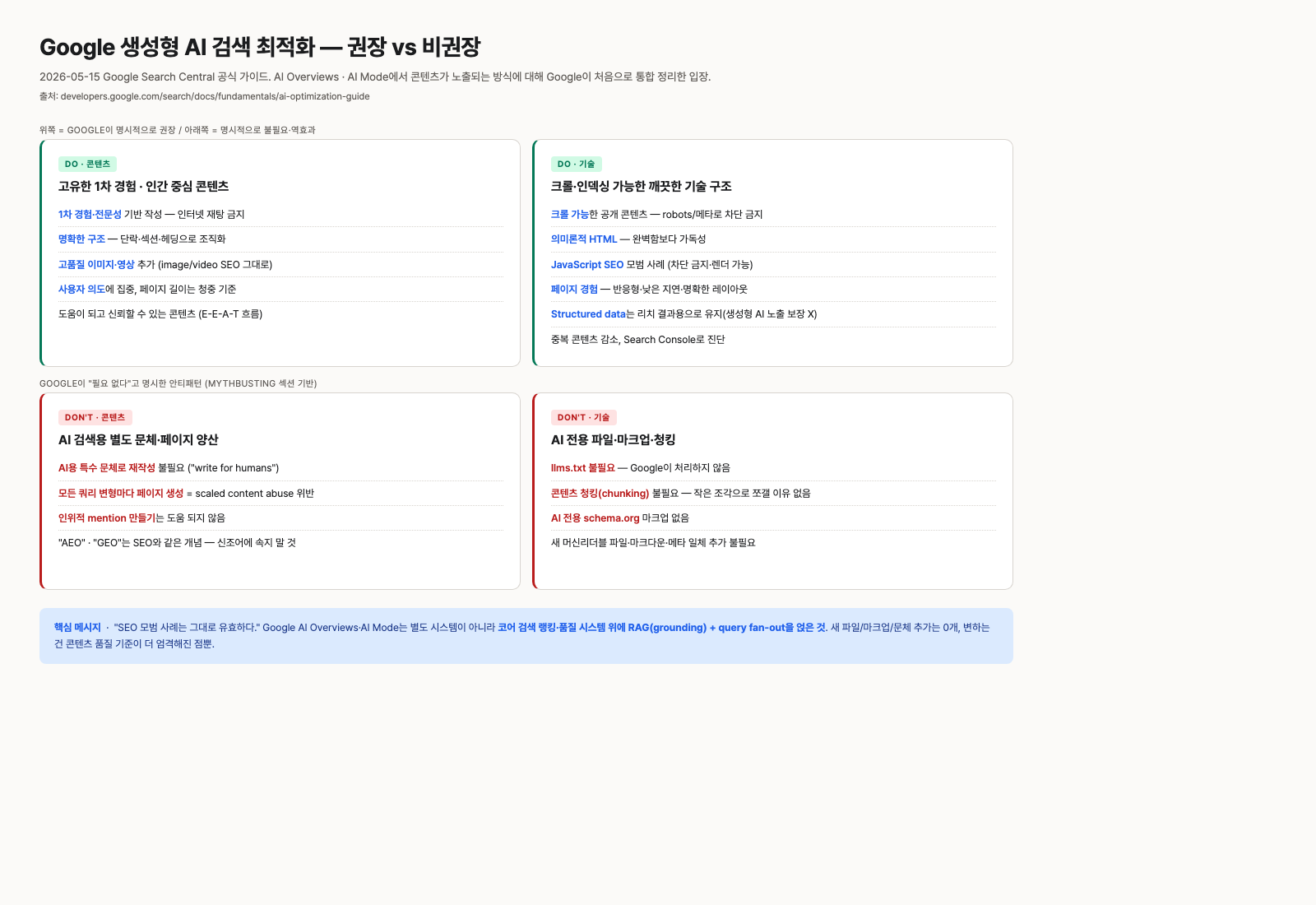This screenshot has height=905, width=1316.
Task: Click the row starting "1차 경험·전문성"
Action: pos(280,214)
